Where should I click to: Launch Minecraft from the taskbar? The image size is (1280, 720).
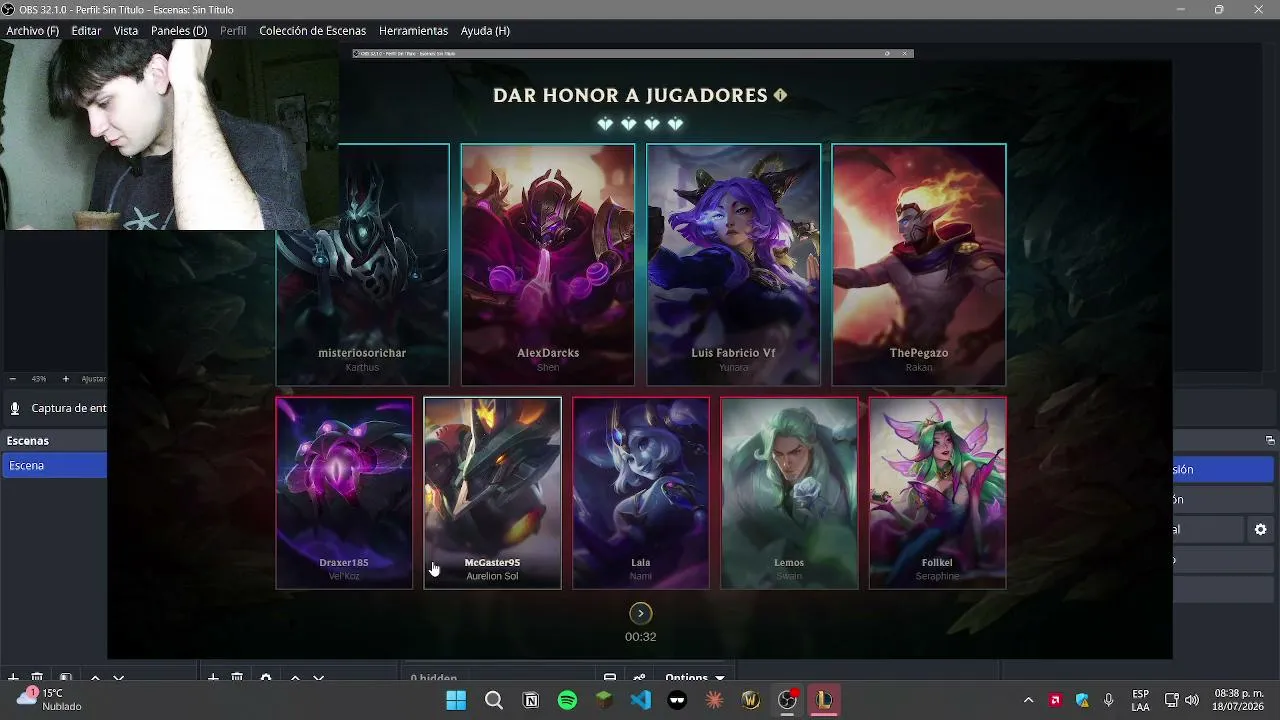pyautogui.click(x=604, y=700)
